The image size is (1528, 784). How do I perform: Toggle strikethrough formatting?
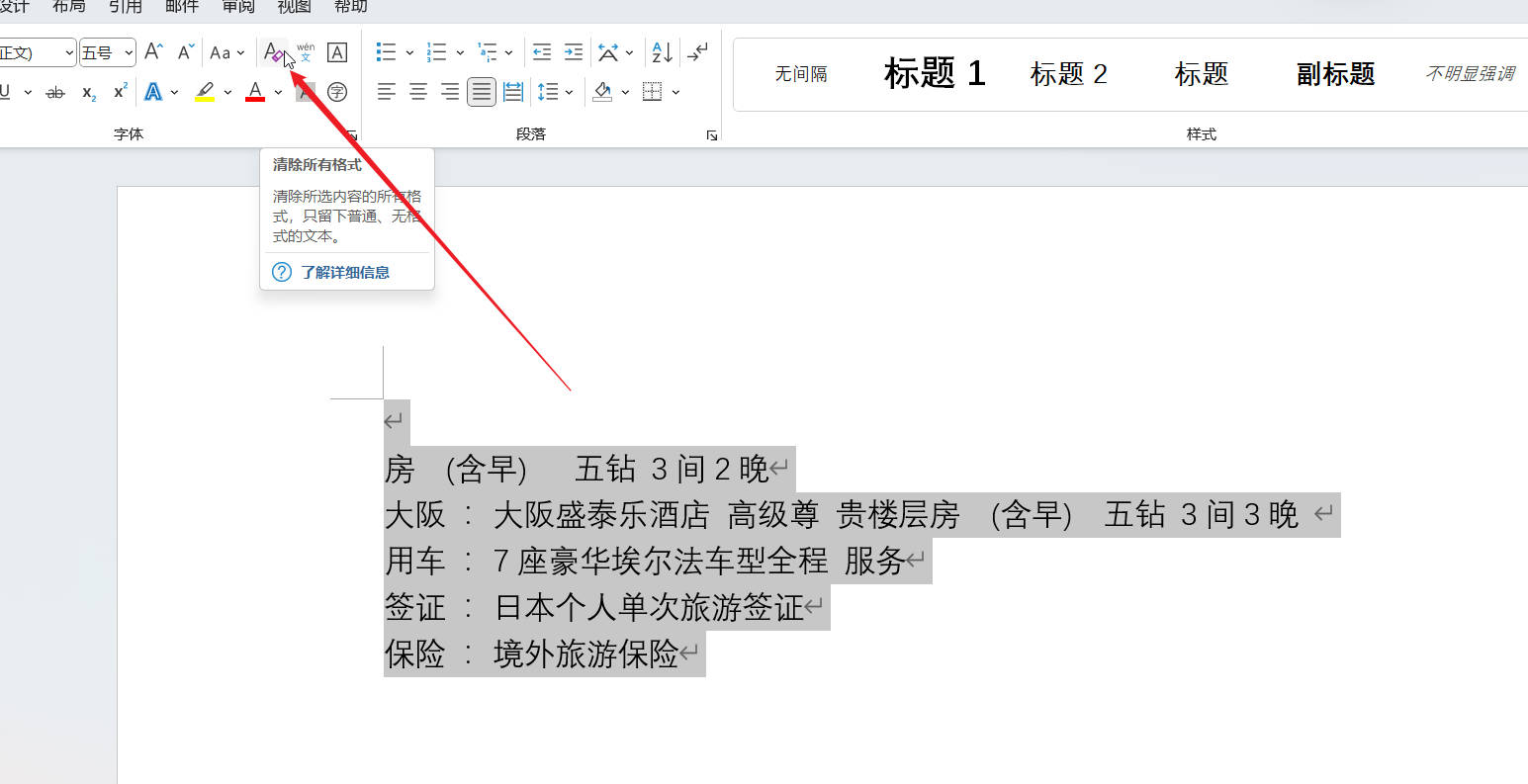pos(56,92)
